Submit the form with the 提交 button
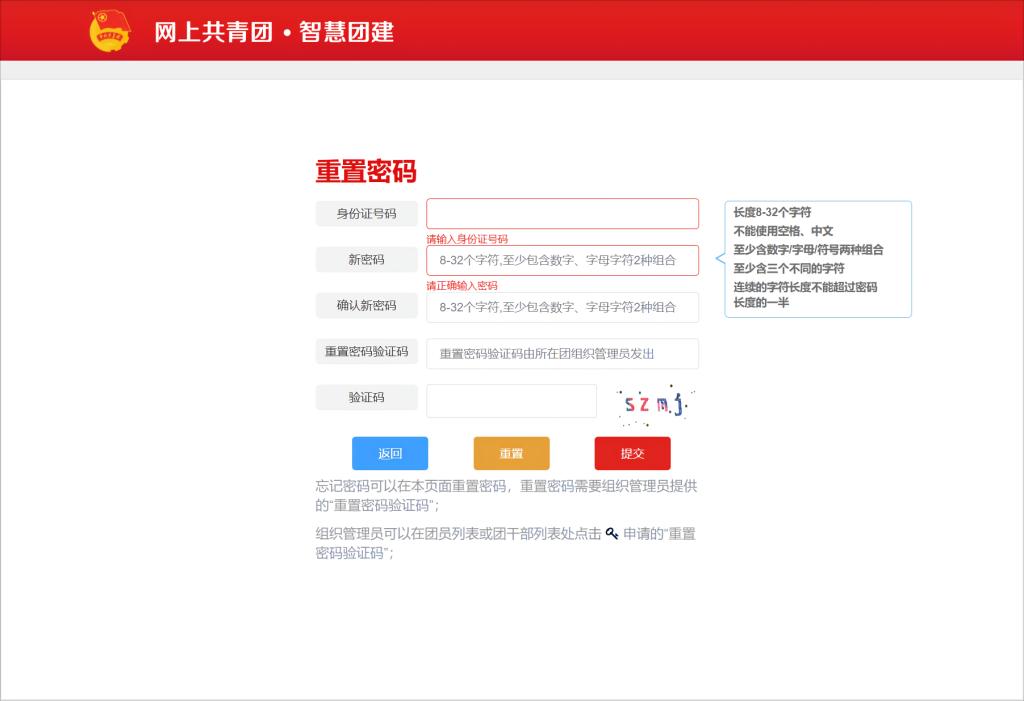Image resolution: width=1024 pixels, height=701 pixels. coord(632,453)
